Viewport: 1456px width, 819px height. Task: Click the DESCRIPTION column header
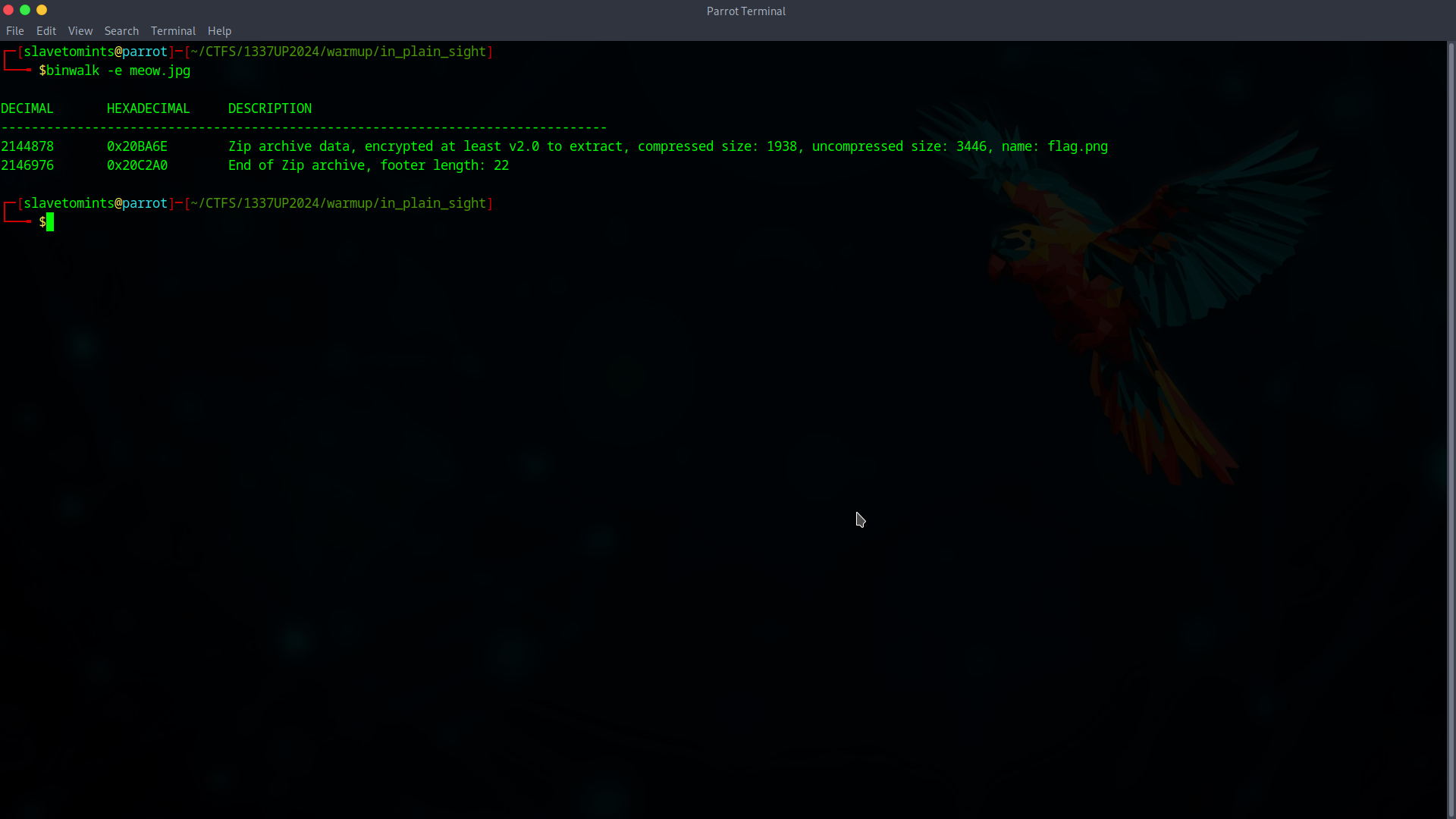(x=270, y=108)
